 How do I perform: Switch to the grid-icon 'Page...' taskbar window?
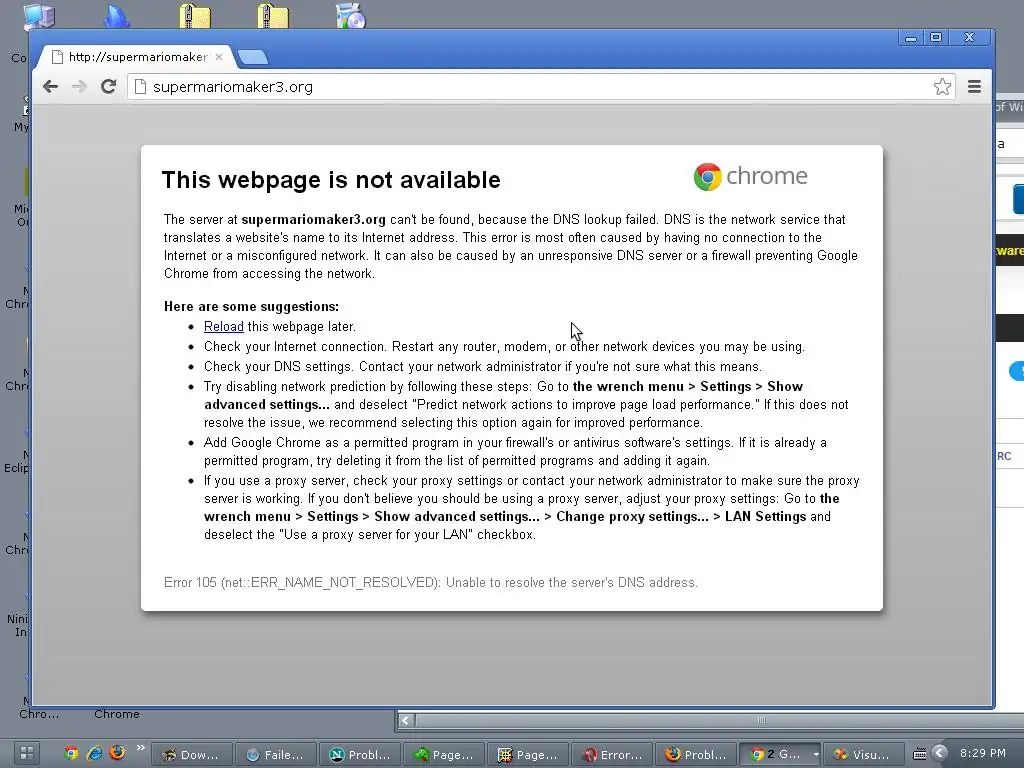[x=528, y=755]
